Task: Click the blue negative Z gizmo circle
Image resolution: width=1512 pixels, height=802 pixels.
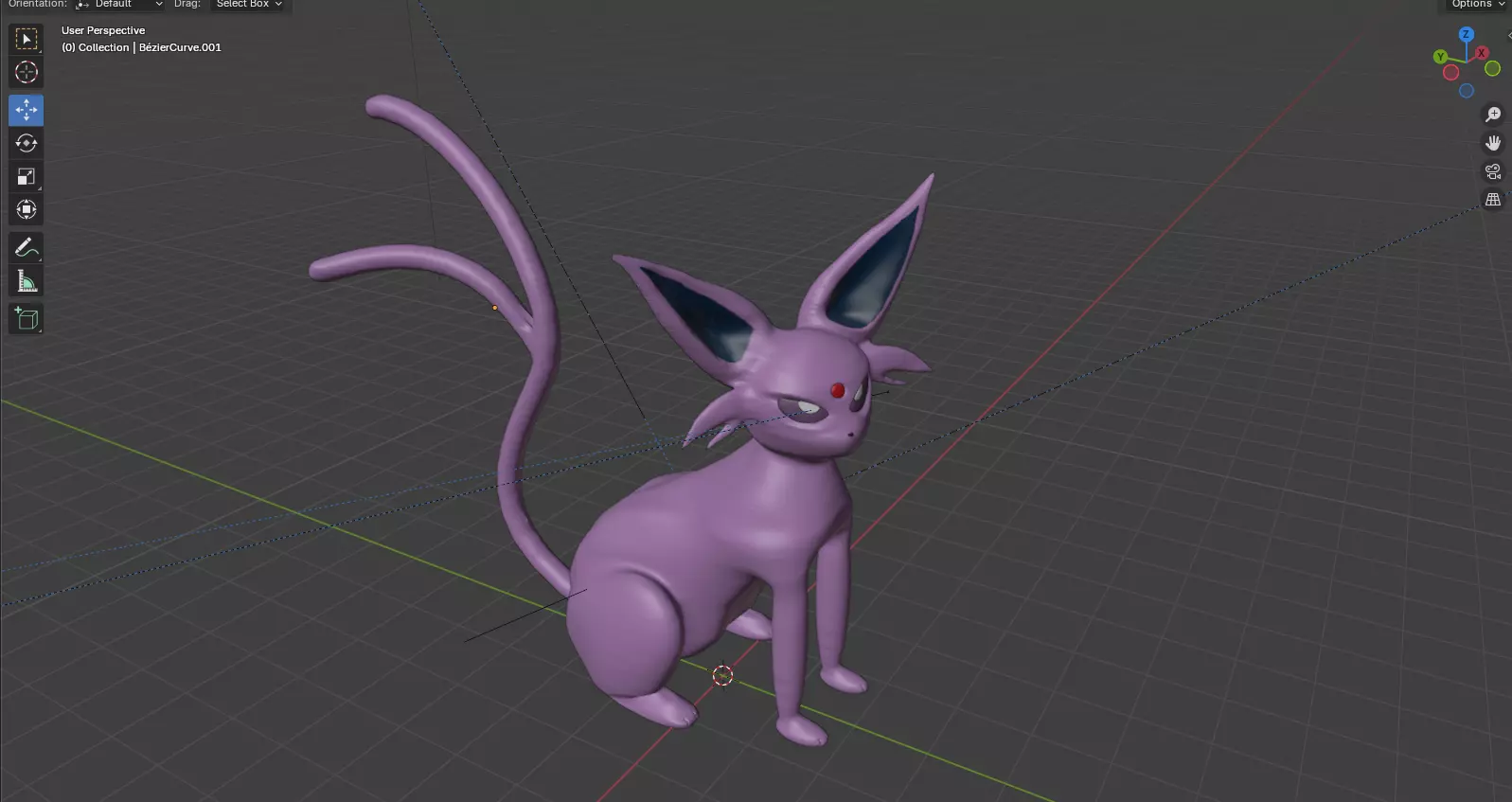Action: point(1467,91)
